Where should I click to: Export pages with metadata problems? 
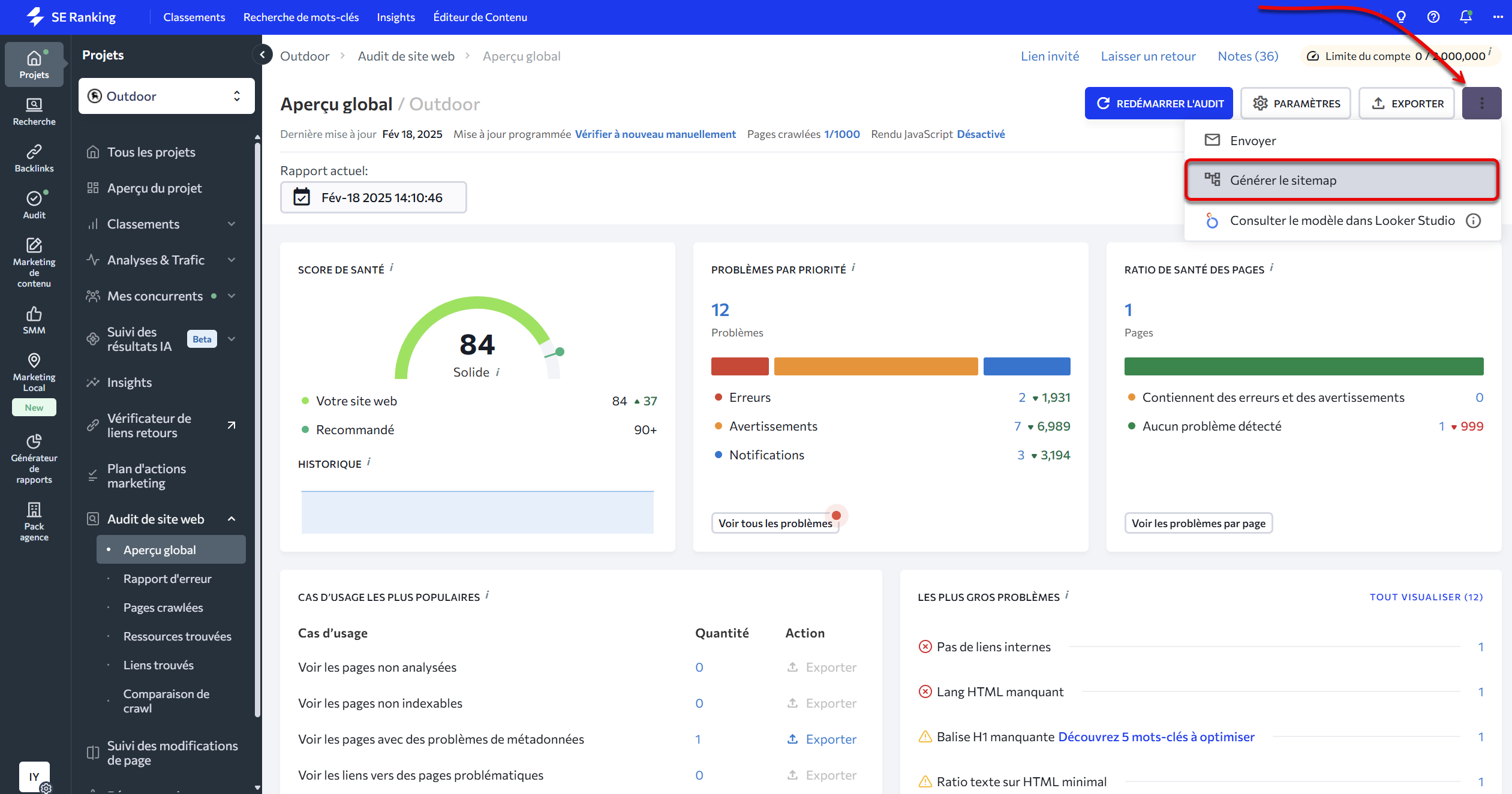[821, 739]
